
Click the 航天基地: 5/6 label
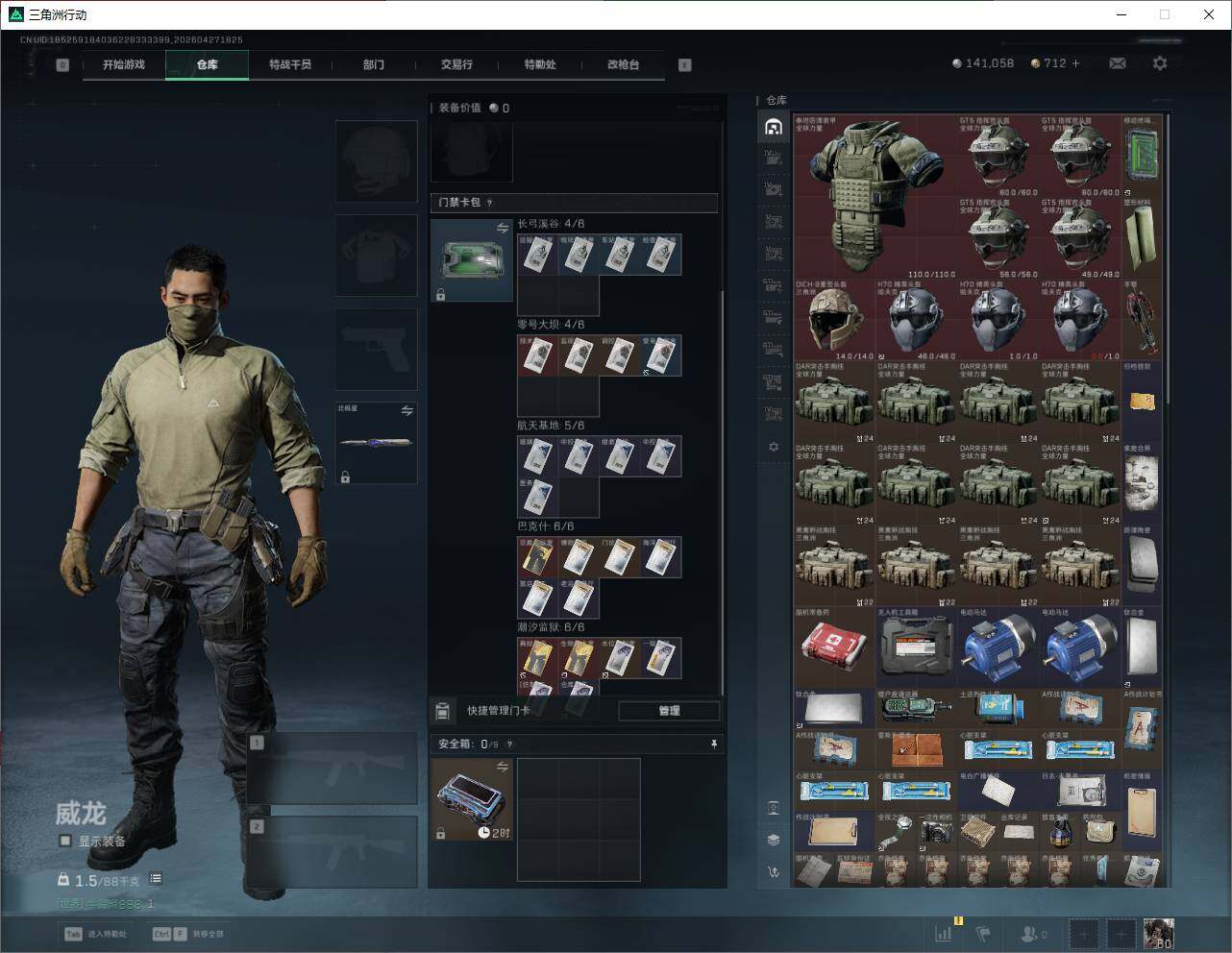pyautogui.click(x=551, y=426)
